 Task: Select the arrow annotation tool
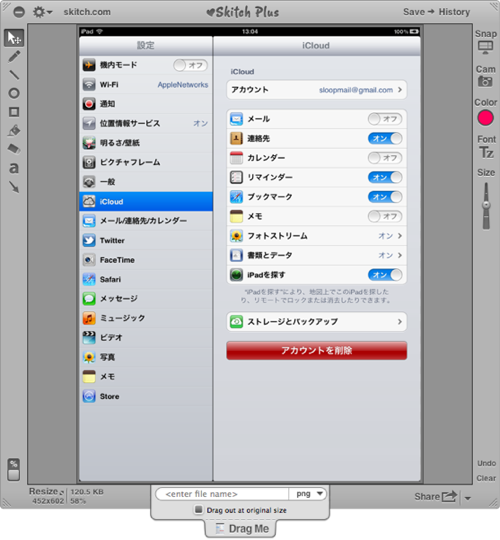tap(14, 187)
